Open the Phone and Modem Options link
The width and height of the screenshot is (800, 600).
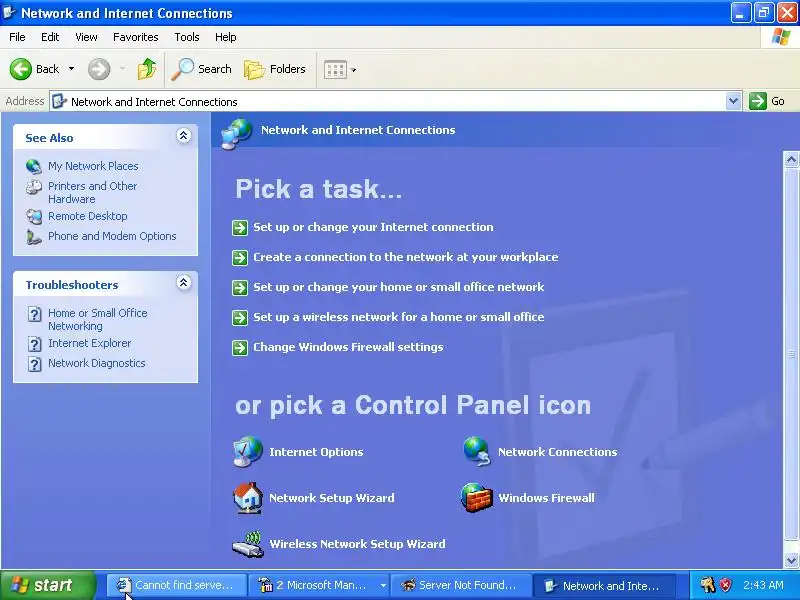(112, 236)
